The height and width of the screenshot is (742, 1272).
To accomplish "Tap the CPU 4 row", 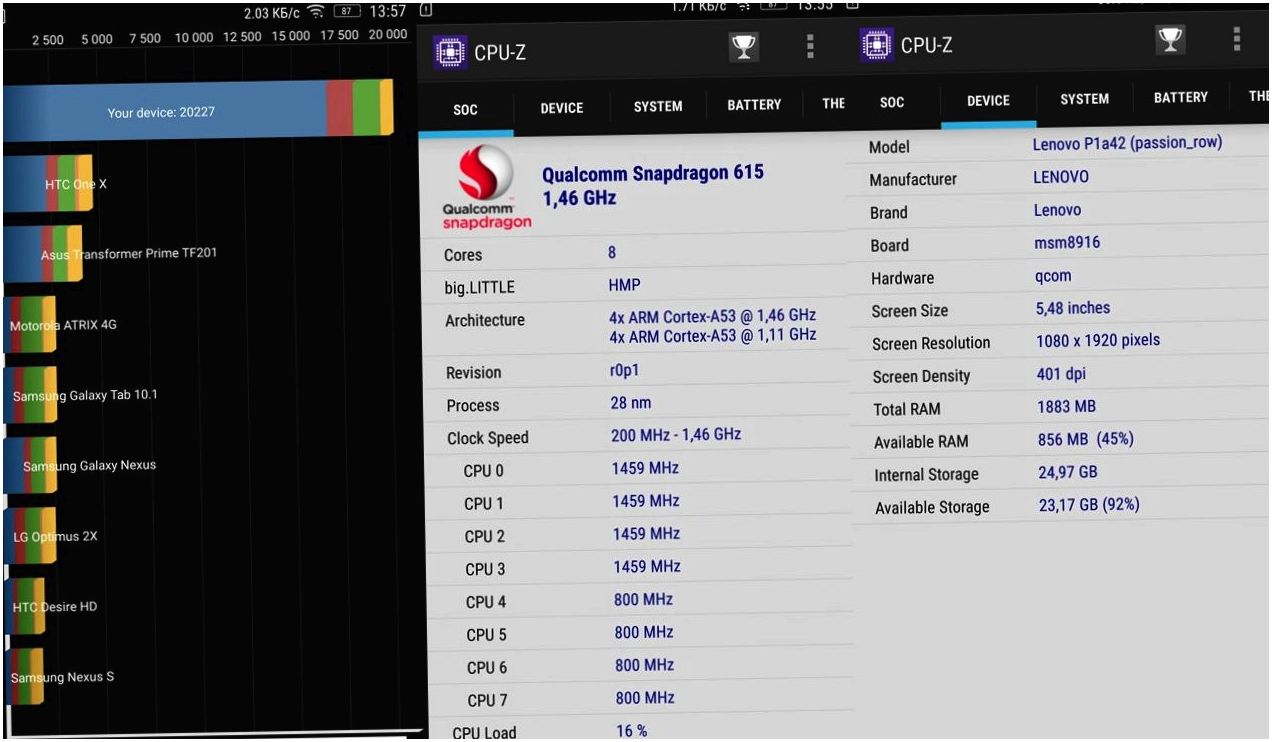I will (640, 601).
